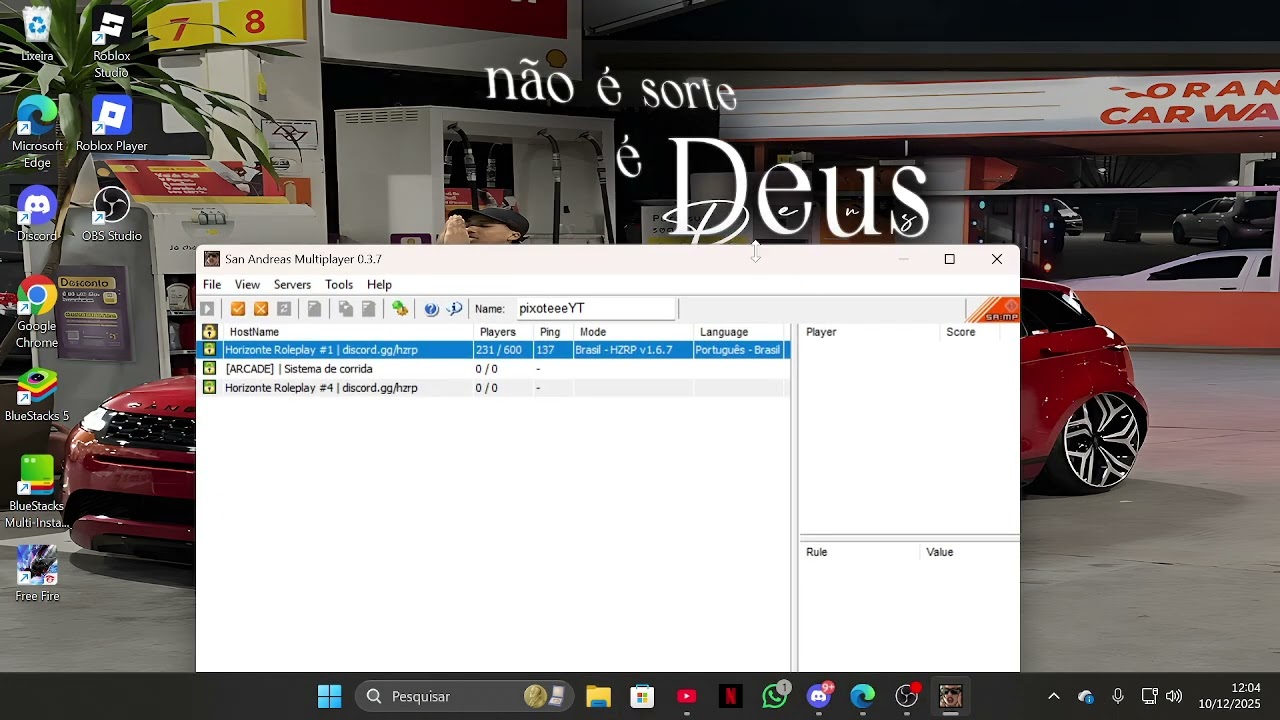Image resolution: width=1280 pixels, height=720 pixels.
Task: Open the View menu
Action: (x=247, y=285)
